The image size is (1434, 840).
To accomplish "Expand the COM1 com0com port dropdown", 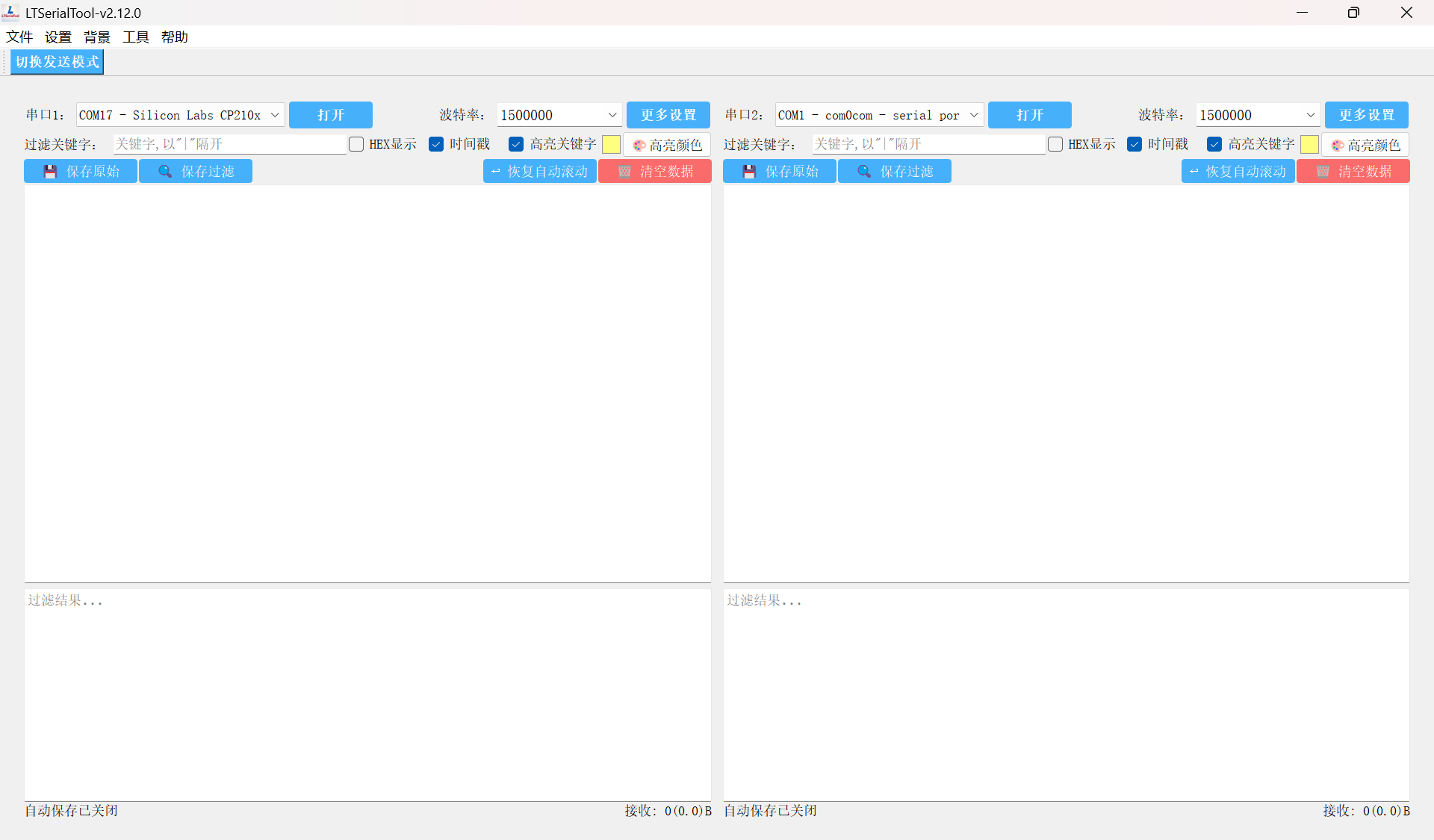I will 973,115.
